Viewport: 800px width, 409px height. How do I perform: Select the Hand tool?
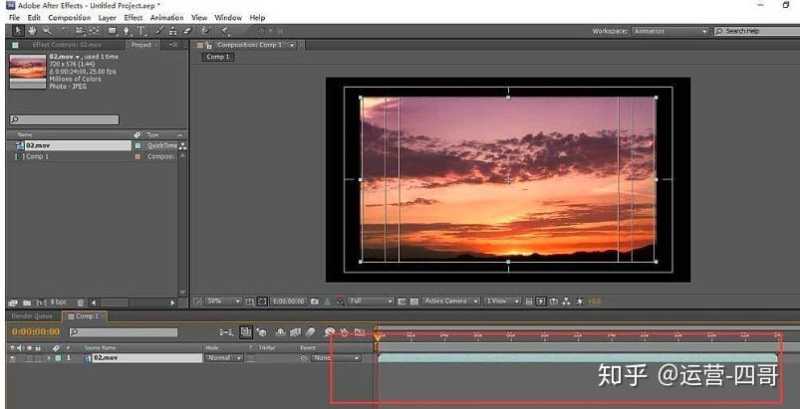coord(30,31)
